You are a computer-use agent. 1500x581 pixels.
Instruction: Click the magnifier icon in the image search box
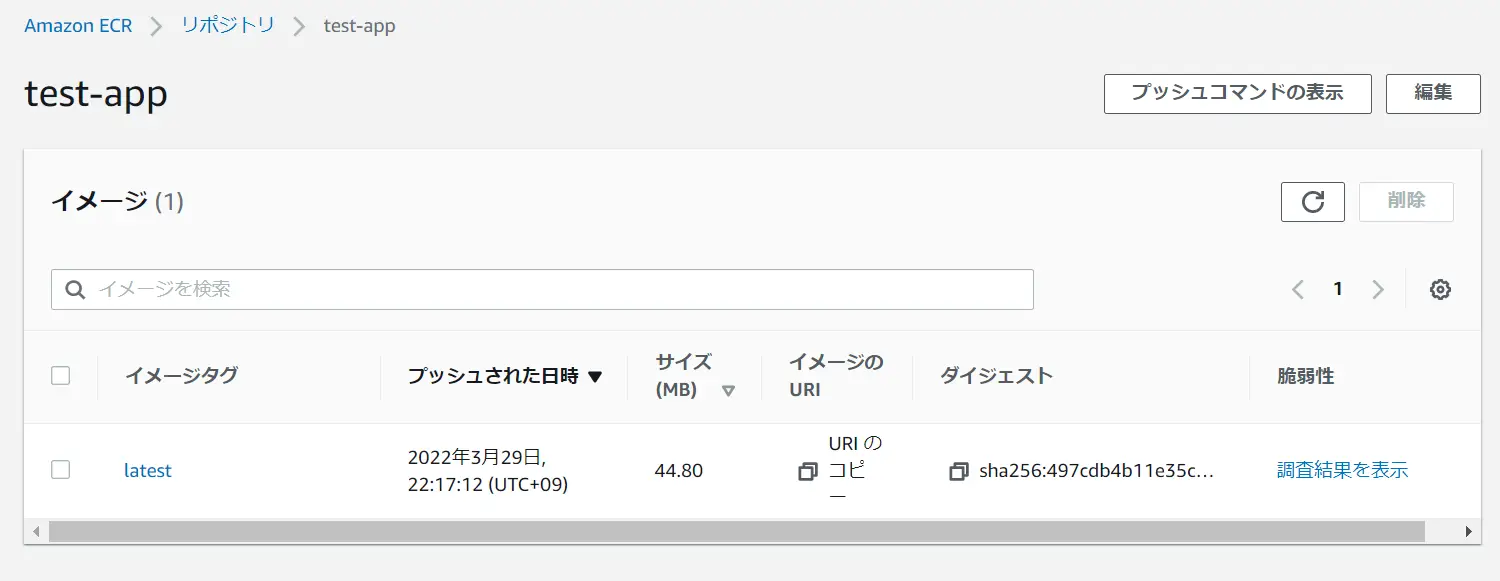[74, 289]
